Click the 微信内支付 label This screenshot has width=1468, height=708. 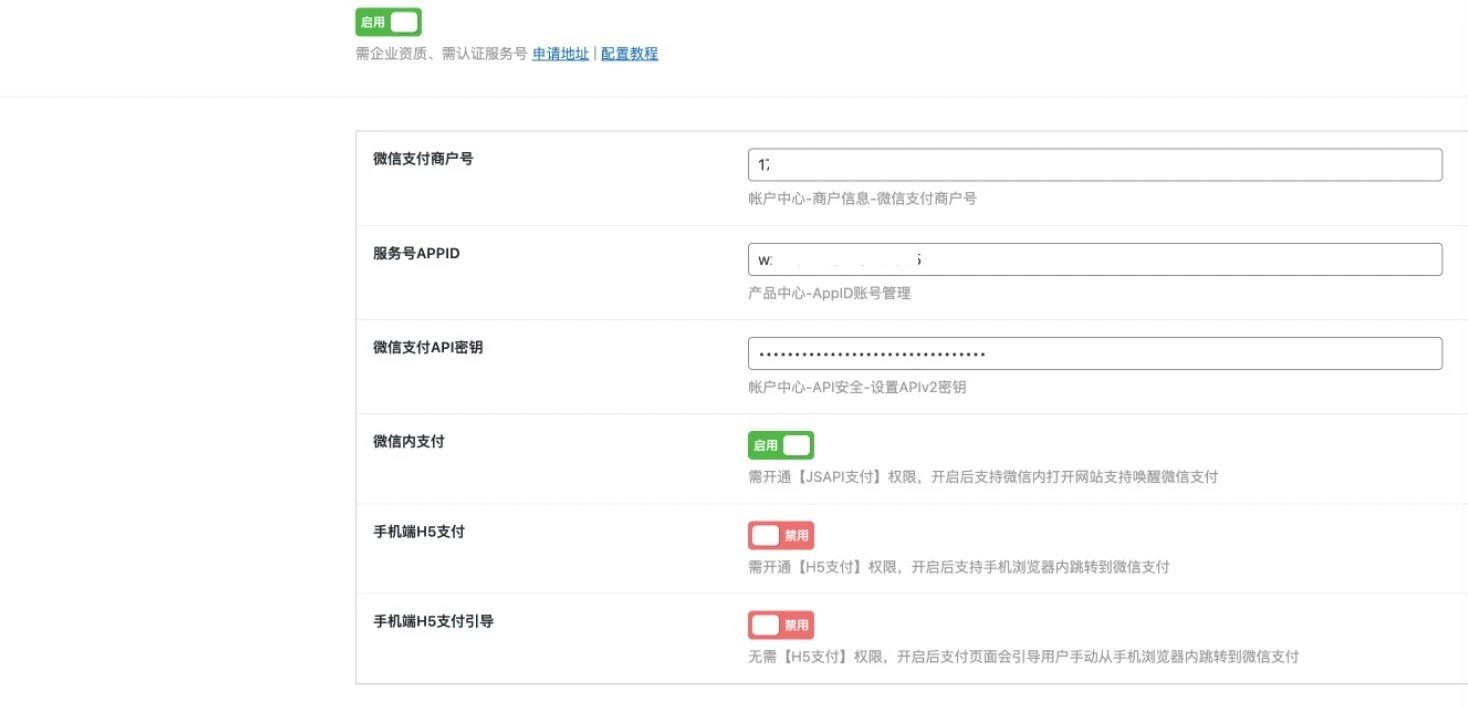click(x=409, y=441)
